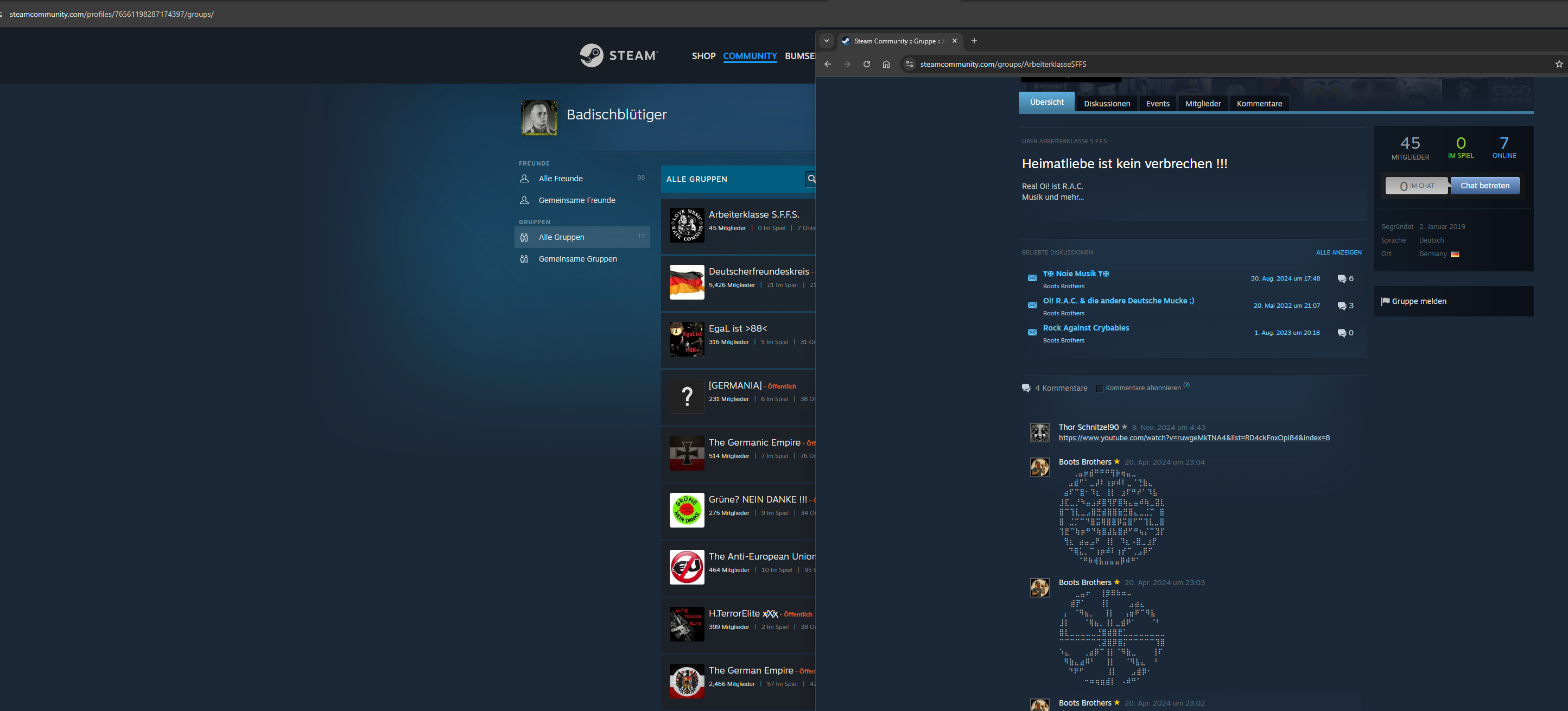Click the search magnifier in Alle Gruppen header
This screenshot has width=1568, height=711.
(811, 179)
